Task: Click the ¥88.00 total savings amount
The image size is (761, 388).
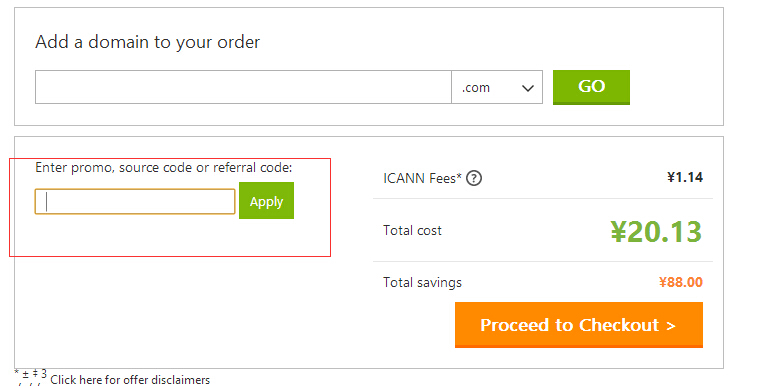Action: click(x=680, y=282)
